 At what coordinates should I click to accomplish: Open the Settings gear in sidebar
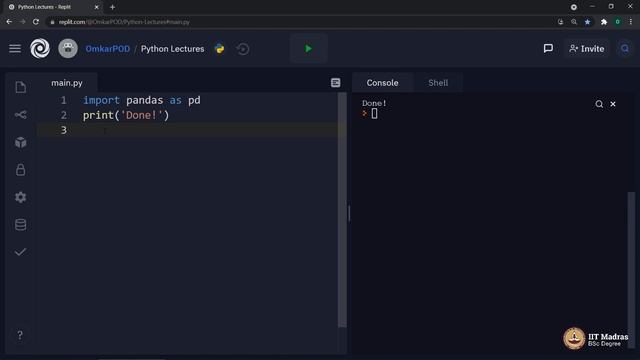[x=21, y=198]
